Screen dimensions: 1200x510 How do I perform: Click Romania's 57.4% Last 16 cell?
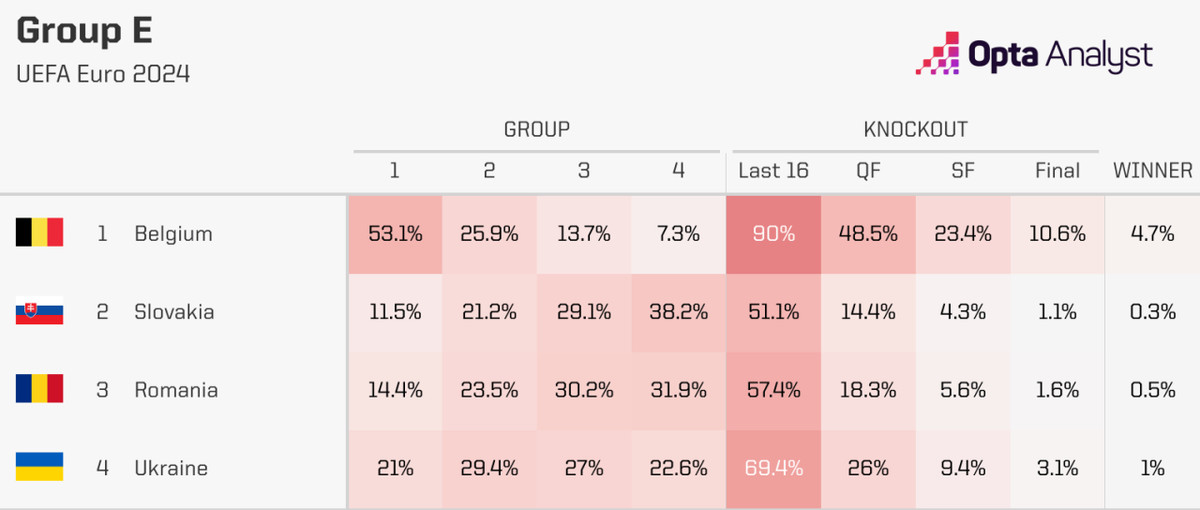[773, 390]
